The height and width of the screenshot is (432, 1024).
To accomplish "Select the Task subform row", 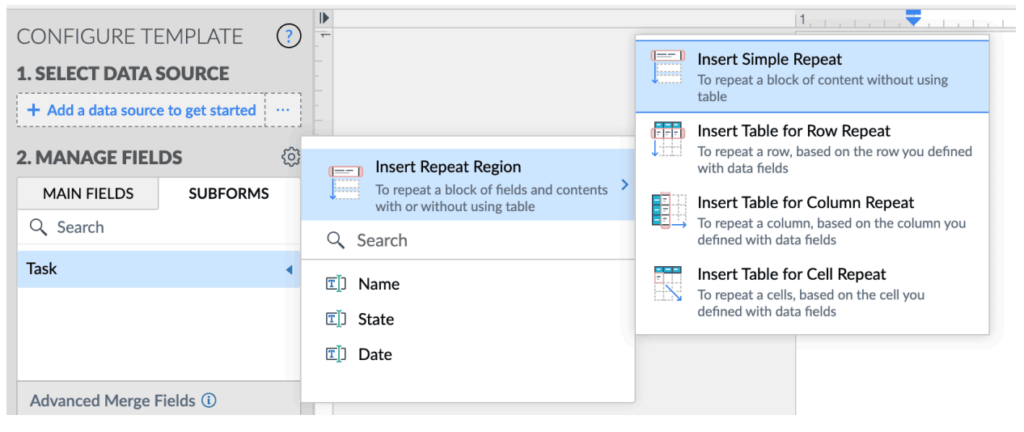I will [x=159, y=269].
